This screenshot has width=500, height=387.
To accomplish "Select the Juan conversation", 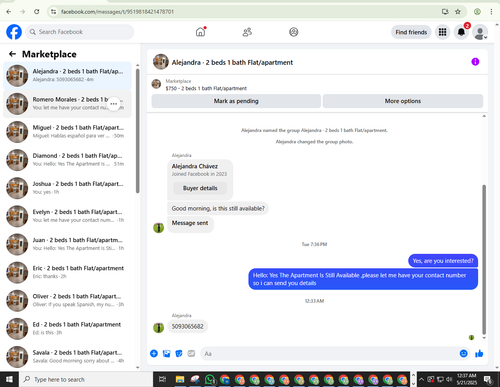I will 67,244.
